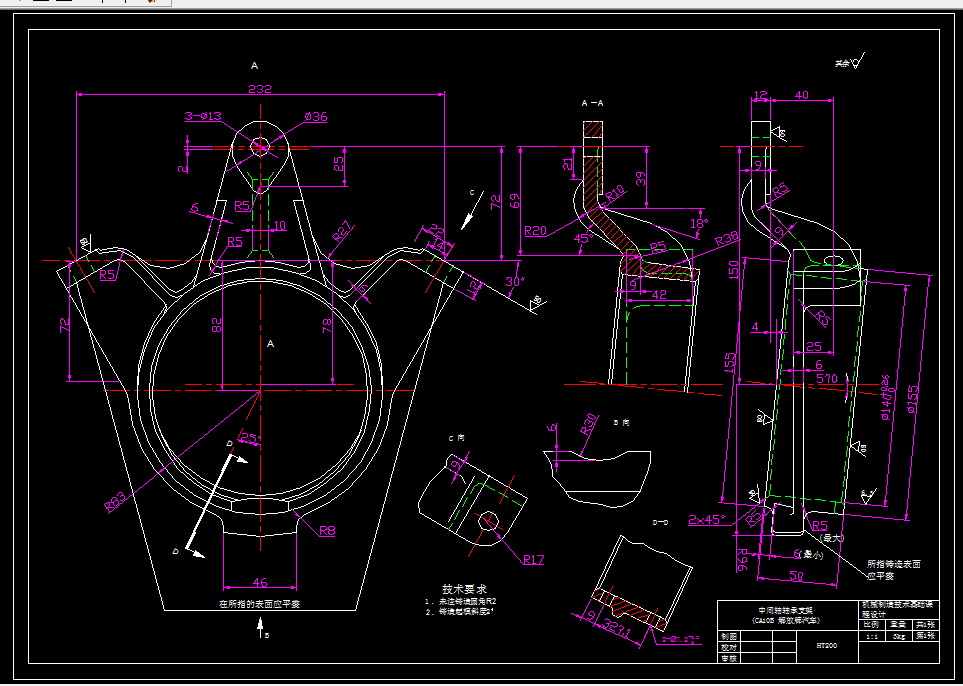Select the 45° angle in section A-A

coord(582,238)
